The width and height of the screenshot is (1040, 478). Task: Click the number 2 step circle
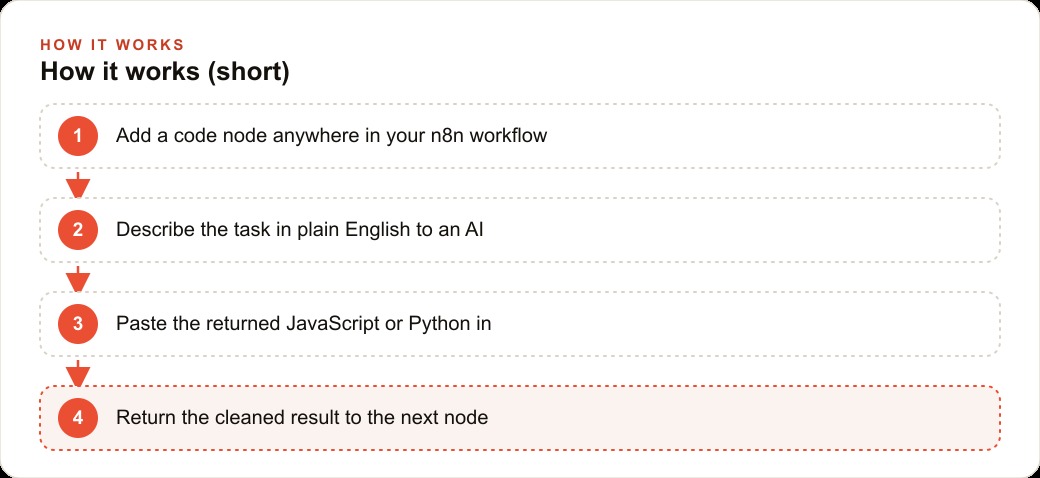[78, 230]
